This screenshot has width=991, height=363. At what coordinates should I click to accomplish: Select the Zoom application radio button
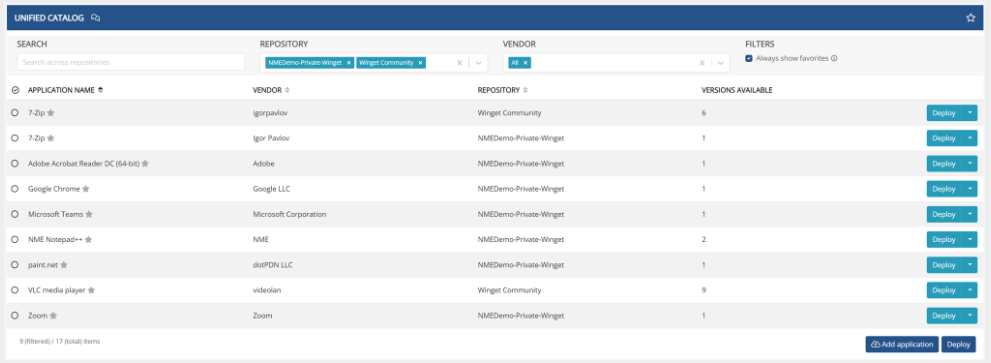tap(15, 316)
